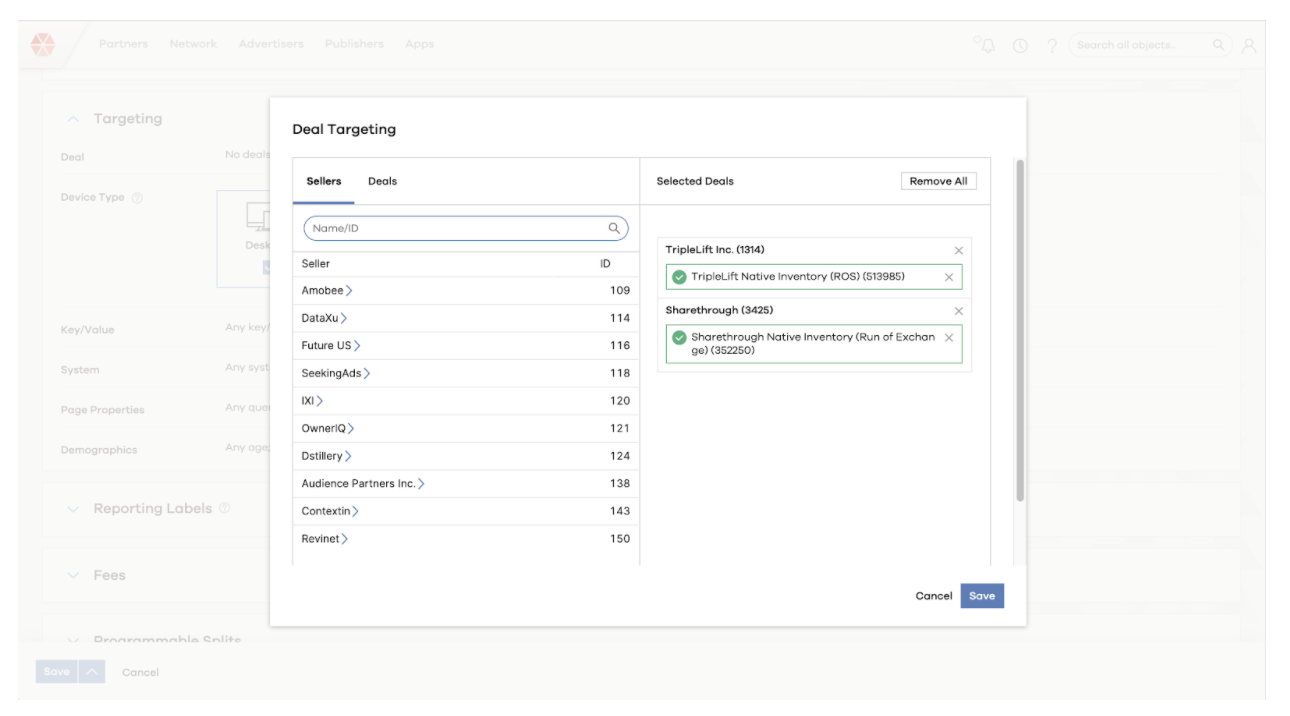This screenshot has width=1290, height=716.
Task: Cancel the Deal Targeting dialog
Action: [934, 596]
